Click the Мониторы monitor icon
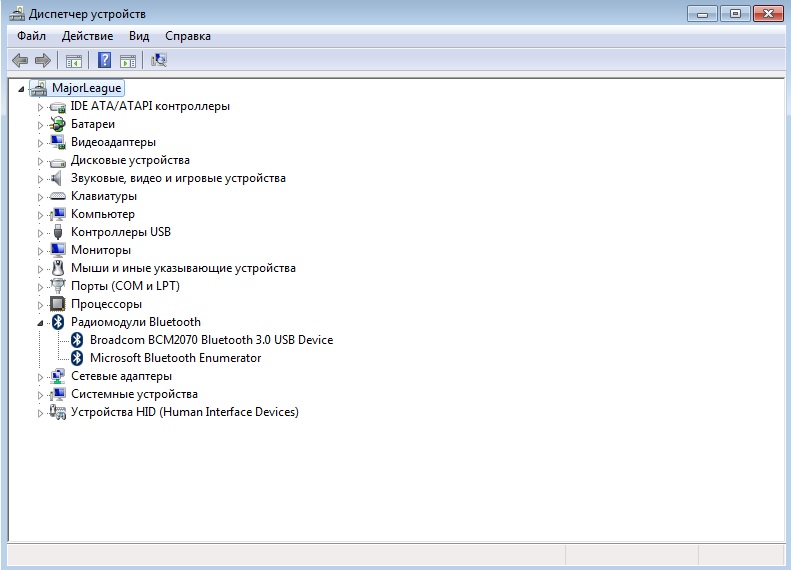 coord(58,250)
